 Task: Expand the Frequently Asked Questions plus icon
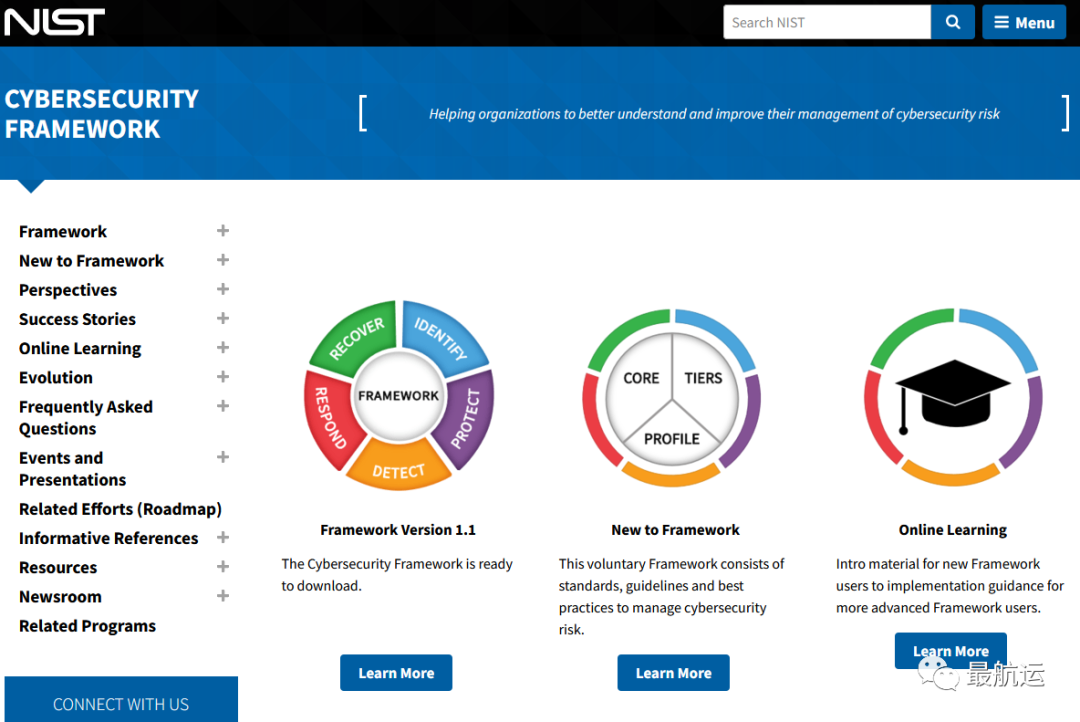(222, 406)
